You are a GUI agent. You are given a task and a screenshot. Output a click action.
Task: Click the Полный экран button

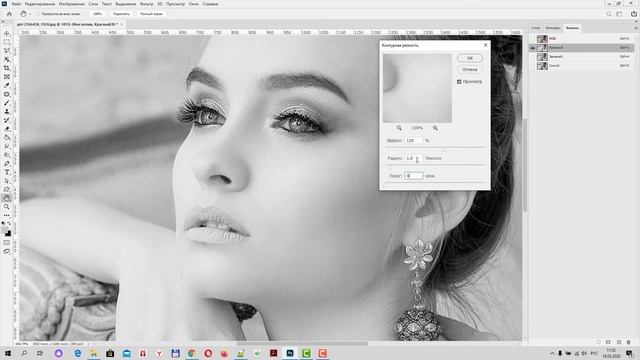point(151,14)
